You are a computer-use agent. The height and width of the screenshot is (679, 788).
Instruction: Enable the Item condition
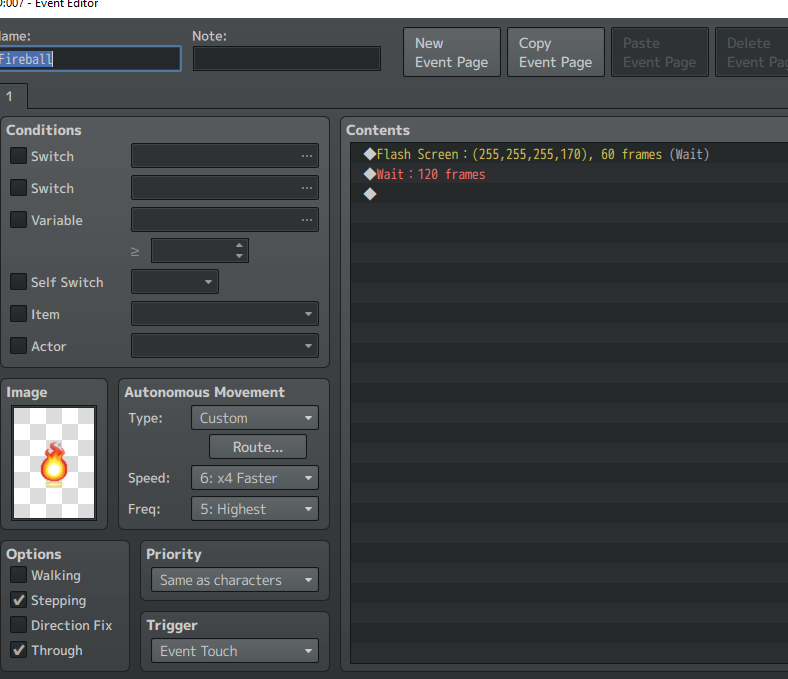pyautogui.click(x=19, y=314)
